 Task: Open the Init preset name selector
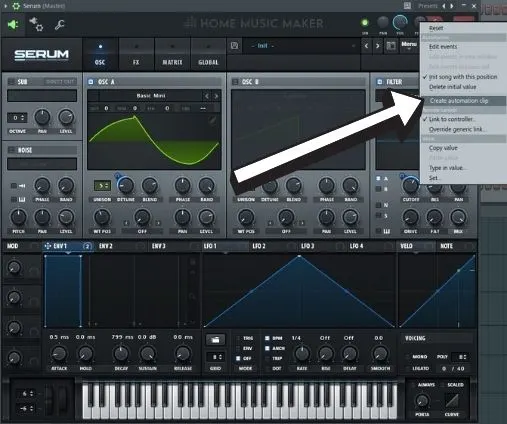click(x=302, y=46)
